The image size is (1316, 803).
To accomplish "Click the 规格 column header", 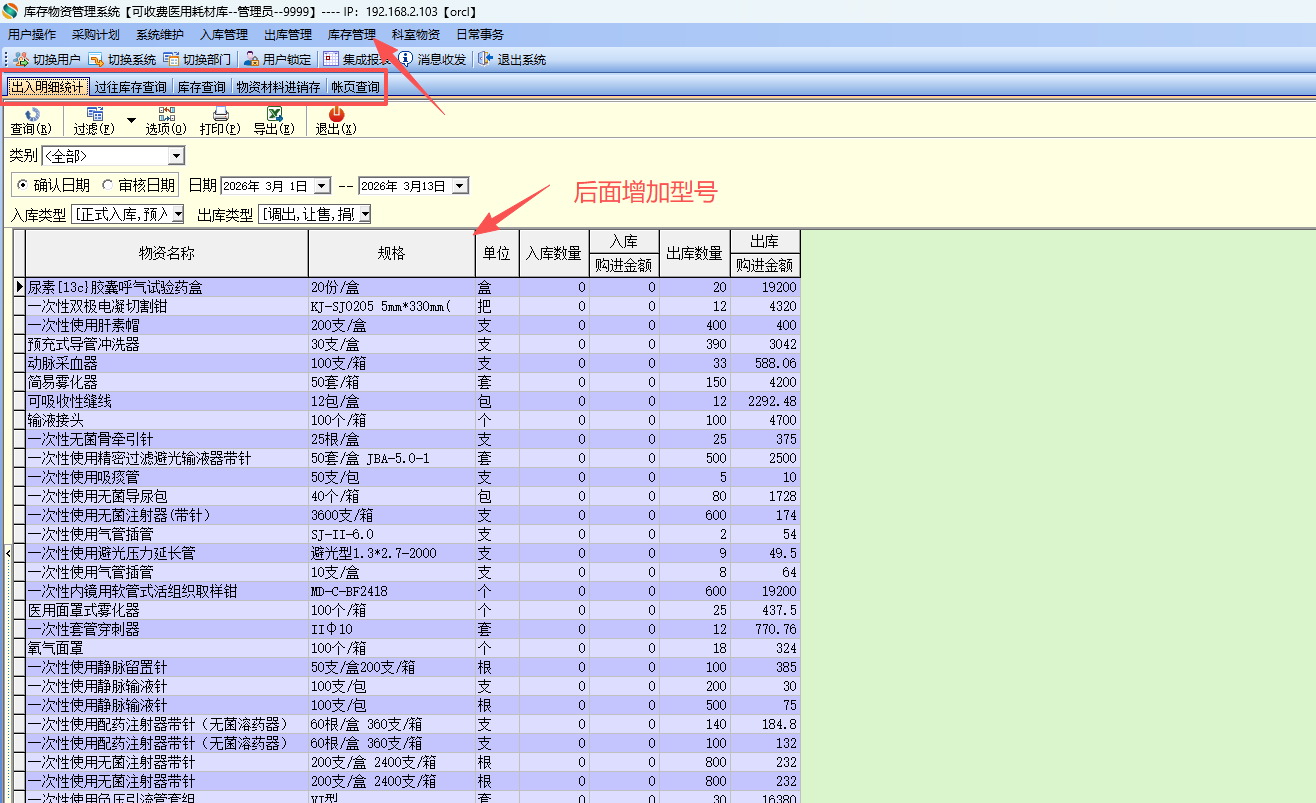I will (391, 254).
